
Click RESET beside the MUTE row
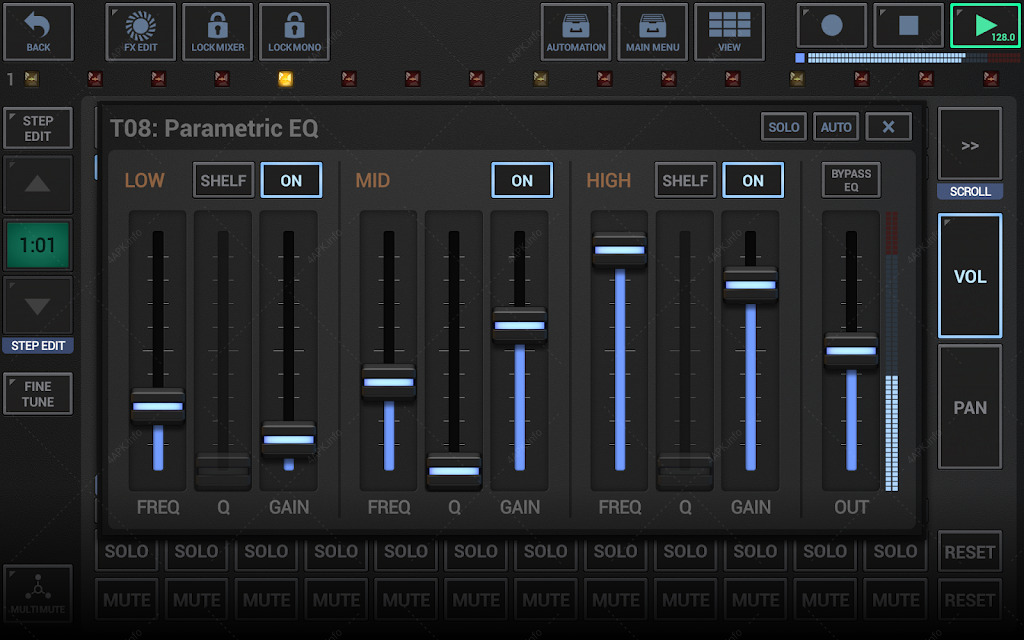point(970,600)
